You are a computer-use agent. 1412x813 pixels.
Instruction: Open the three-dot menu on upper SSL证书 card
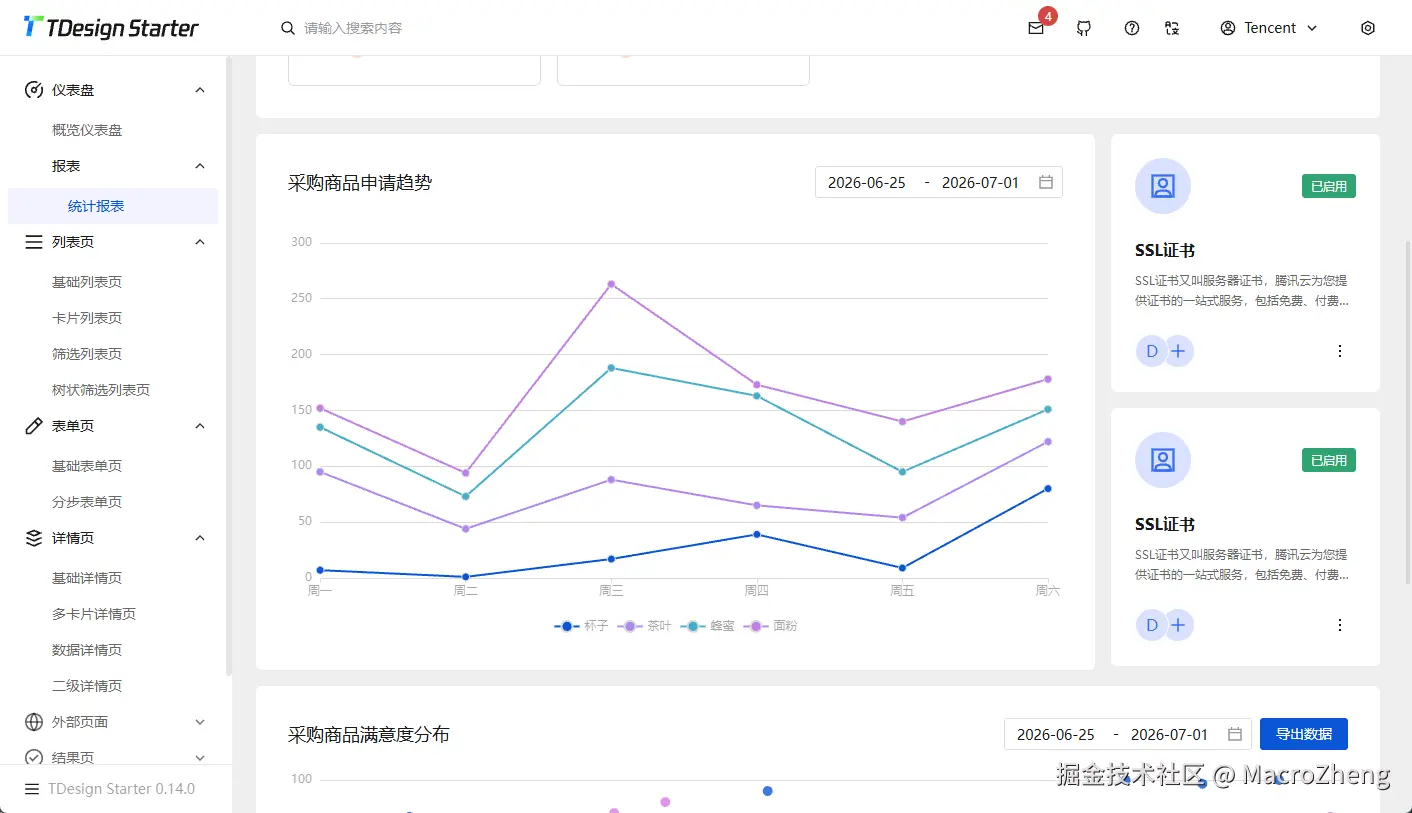point(1340,351)
